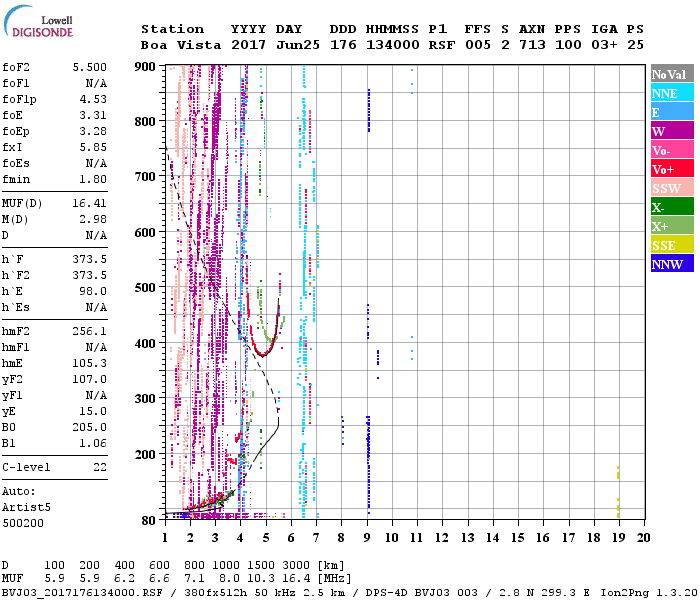Click the B1 value 1.06
The height and width of the screenshot is (600, 700).
[93, 443]
